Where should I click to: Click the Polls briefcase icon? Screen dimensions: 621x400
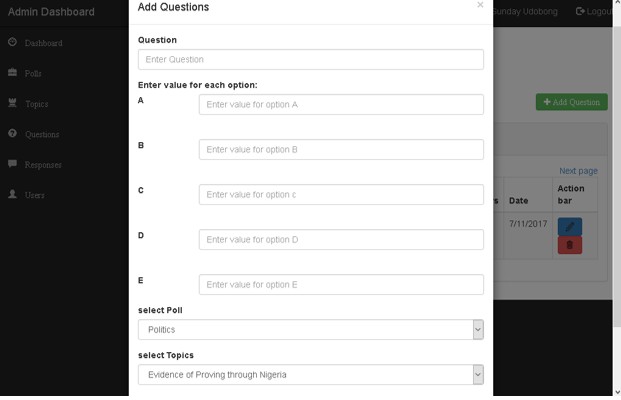12,72
